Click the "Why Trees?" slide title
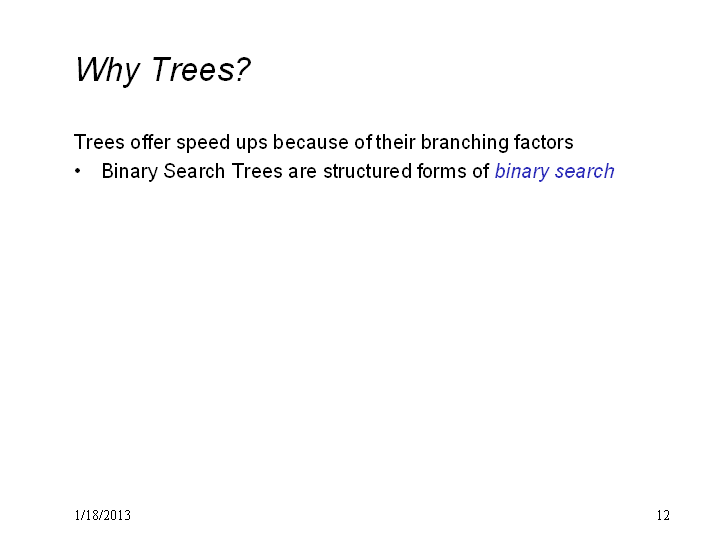 [x=162, y=70]
